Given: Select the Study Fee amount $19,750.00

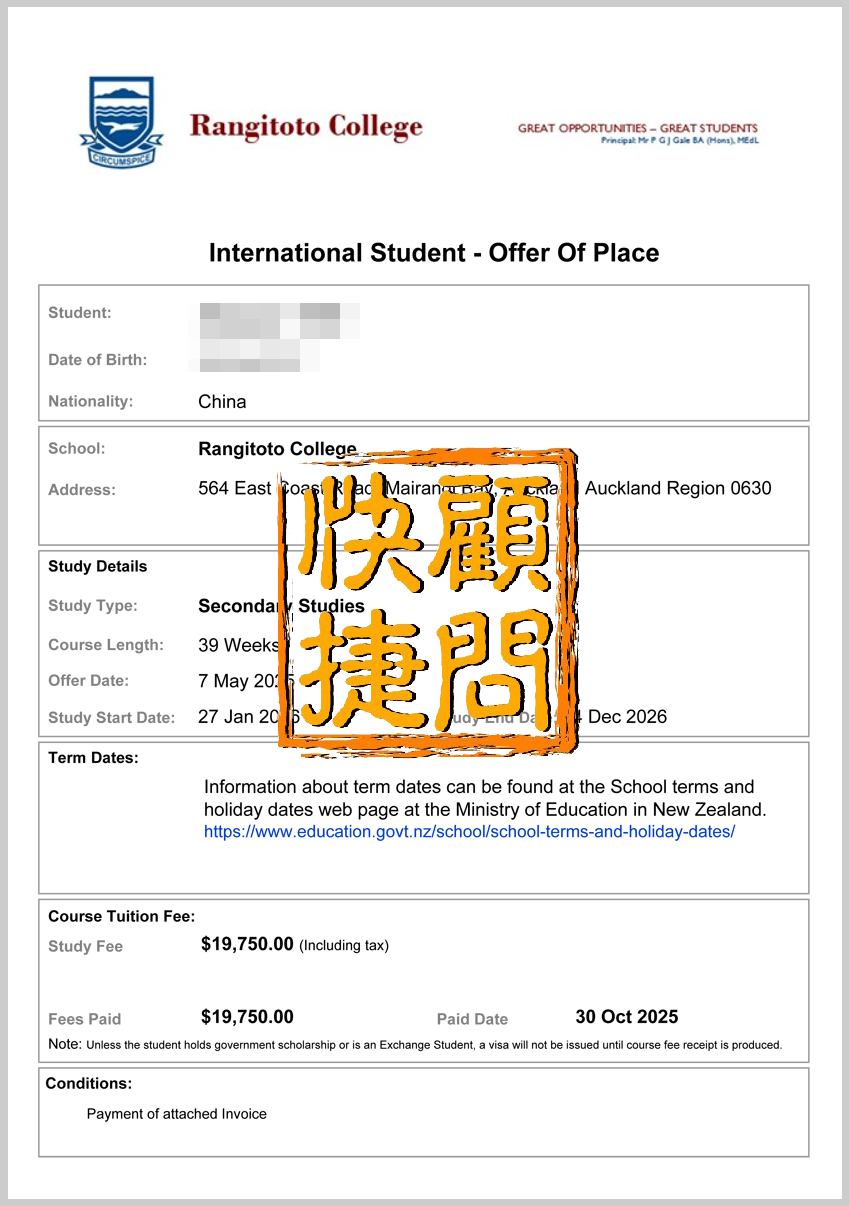Looking at the screenshot, I should [247, 944].
